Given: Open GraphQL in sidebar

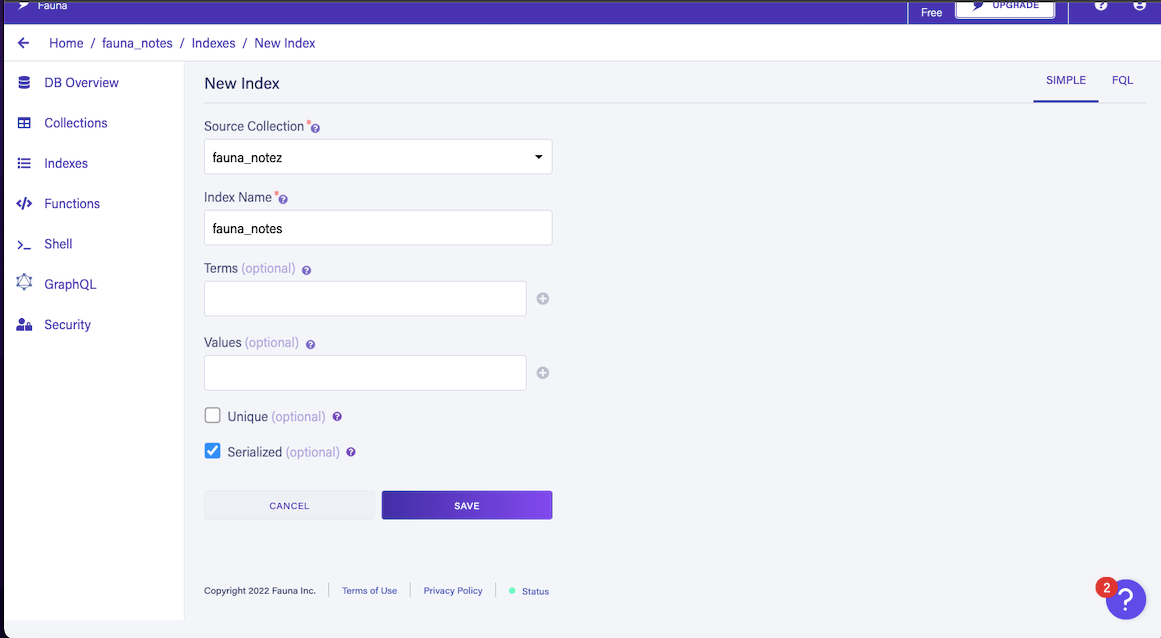Looking at the screenshot, I should click(70, 284).
